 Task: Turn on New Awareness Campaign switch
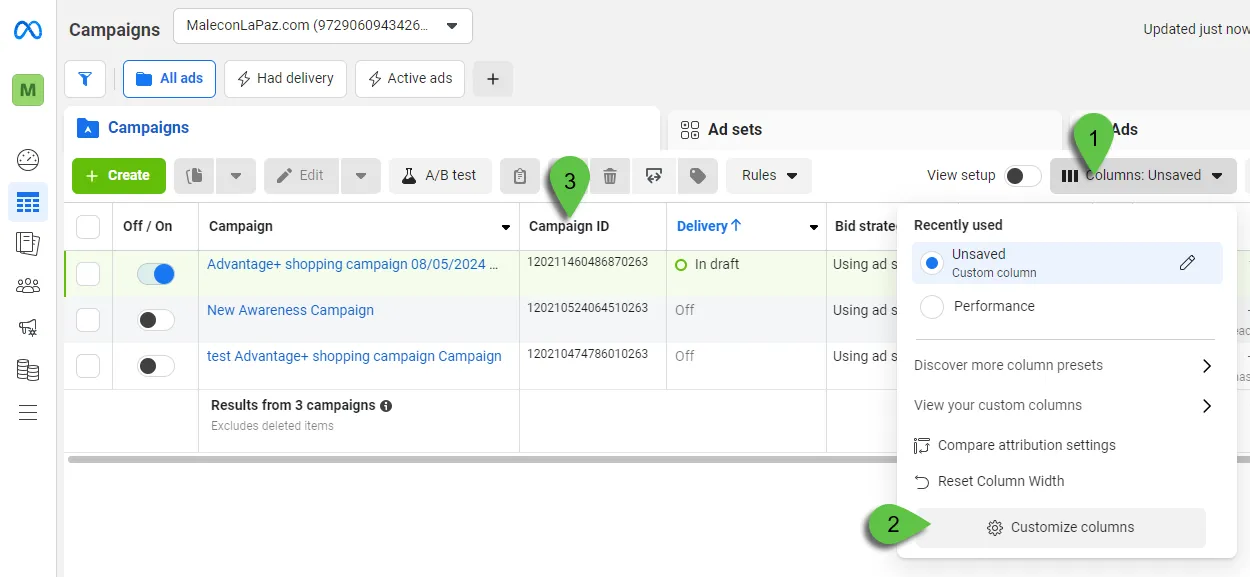click(155, 320)
